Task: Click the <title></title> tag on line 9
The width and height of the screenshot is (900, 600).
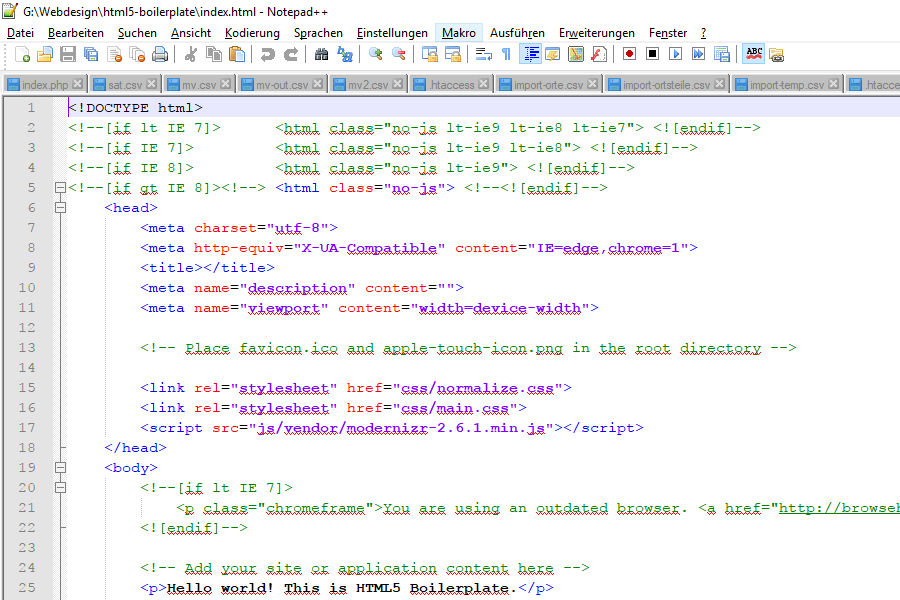Action: (x=207, y=268)
